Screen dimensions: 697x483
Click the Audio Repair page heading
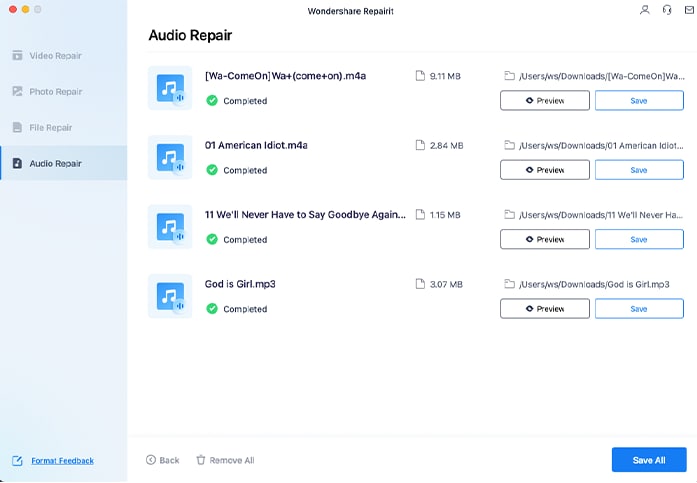(190, 35)
